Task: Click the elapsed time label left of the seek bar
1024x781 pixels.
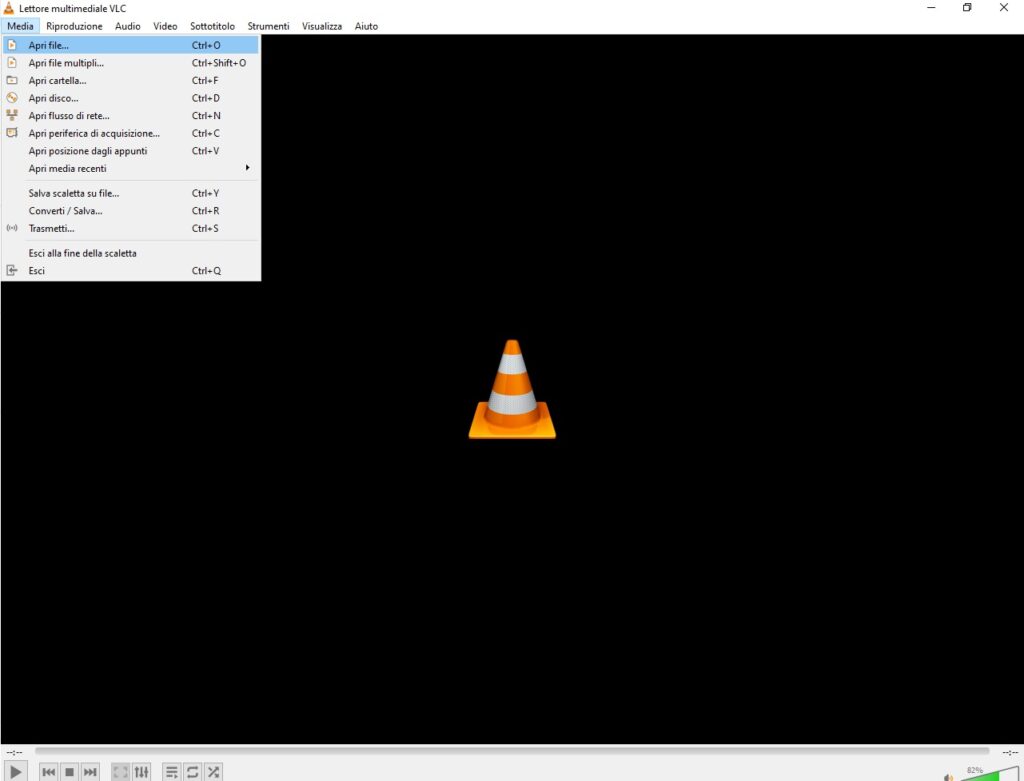Action: coord(14,752)
